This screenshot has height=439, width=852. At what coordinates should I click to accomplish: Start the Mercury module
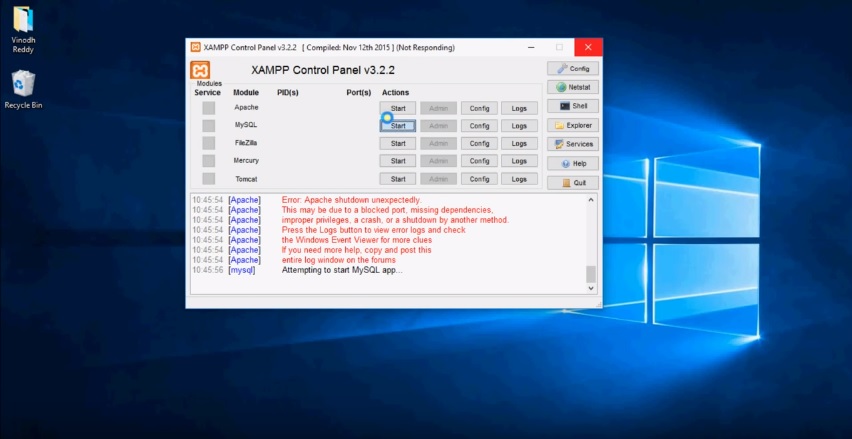tap(398, 161)
